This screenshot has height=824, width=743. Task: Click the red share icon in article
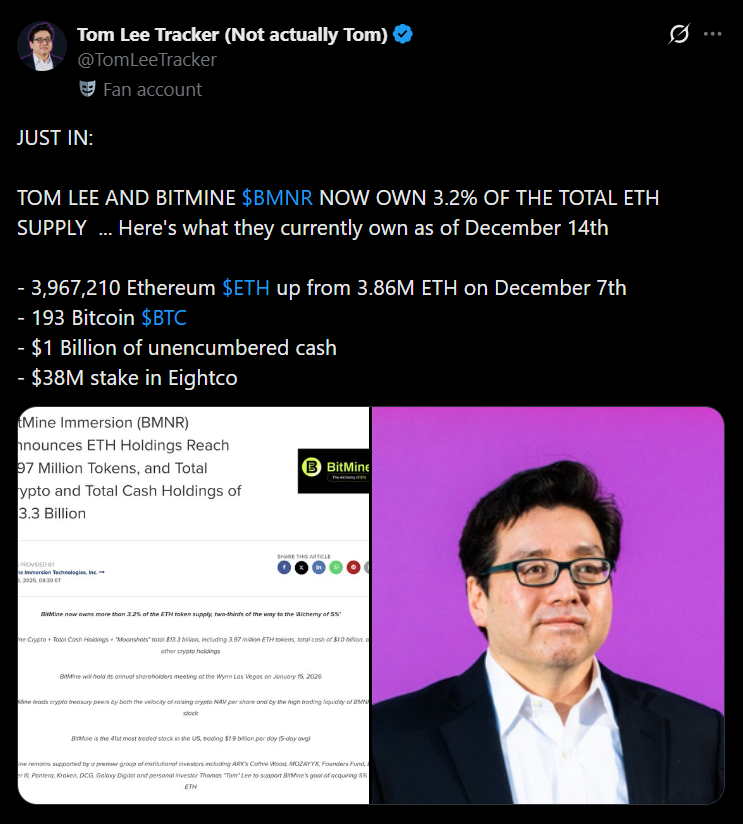click(353, 568)
